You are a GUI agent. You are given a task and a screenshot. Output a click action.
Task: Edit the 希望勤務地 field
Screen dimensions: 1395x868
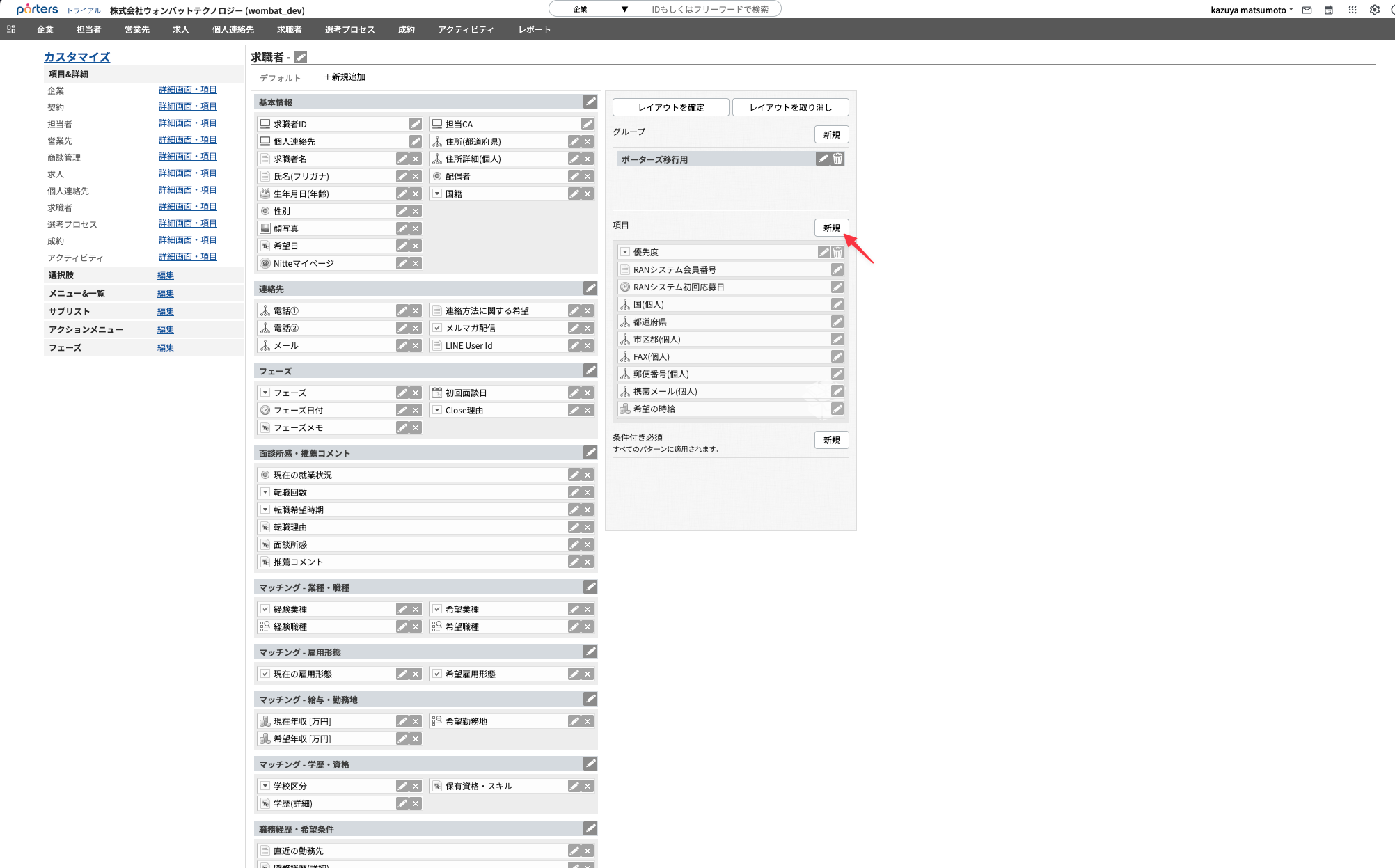coord(574,721)
